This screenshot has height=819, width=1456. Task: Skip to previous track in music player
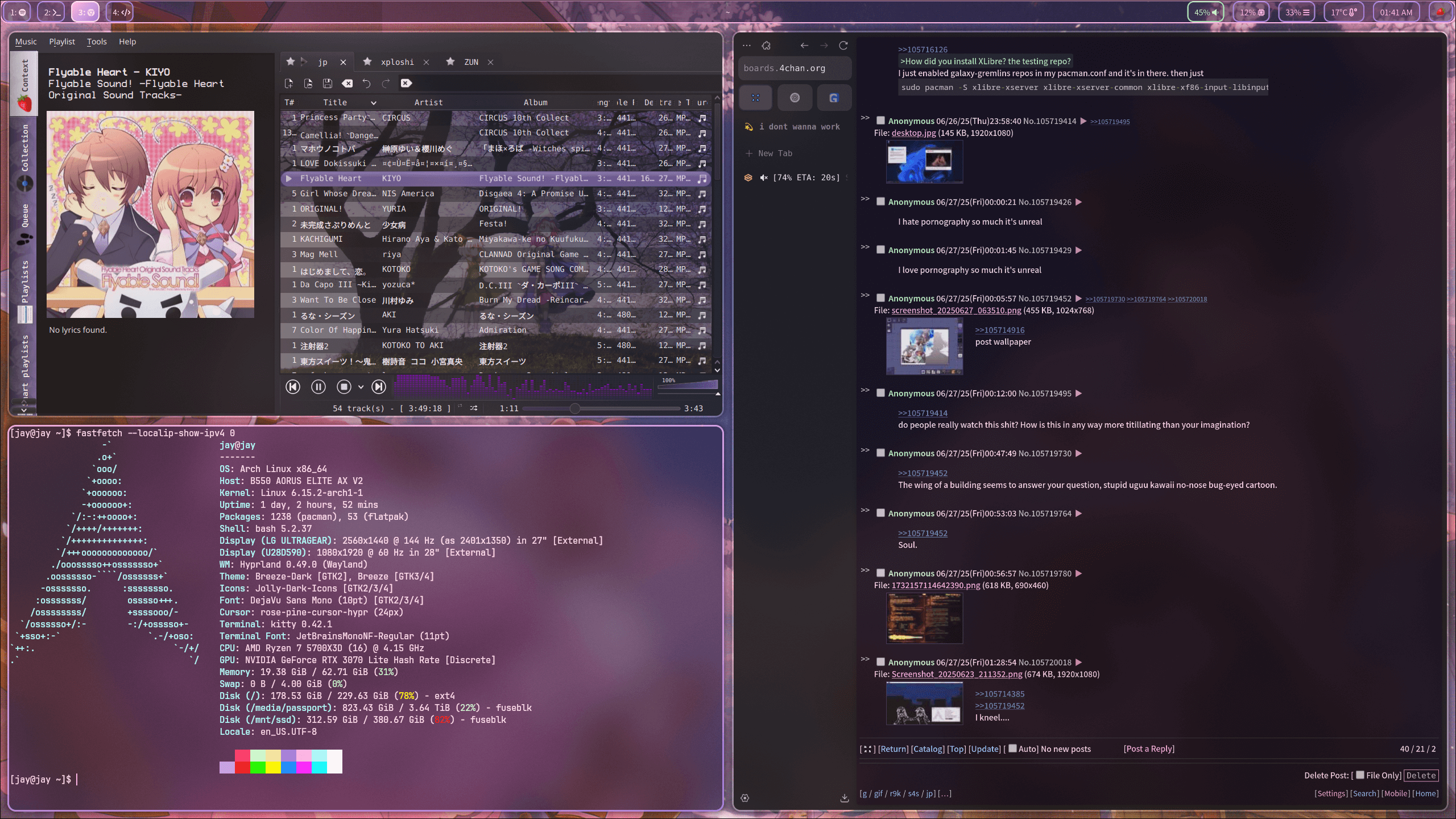pyautogui.click(x=293, y=387)
